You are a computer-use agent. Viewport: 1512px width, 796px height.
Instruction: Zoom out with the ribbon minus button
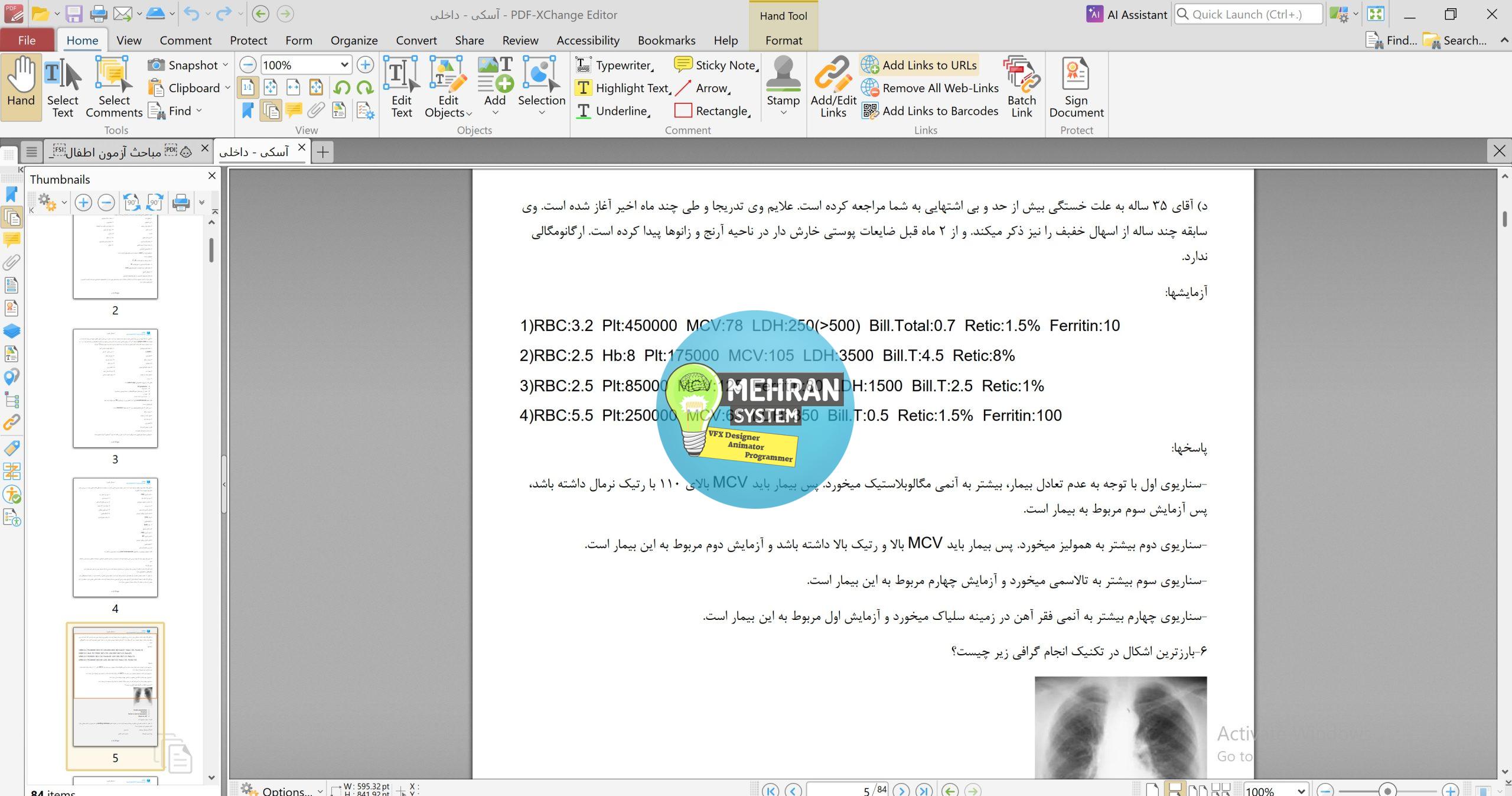(x=248, y=65)
